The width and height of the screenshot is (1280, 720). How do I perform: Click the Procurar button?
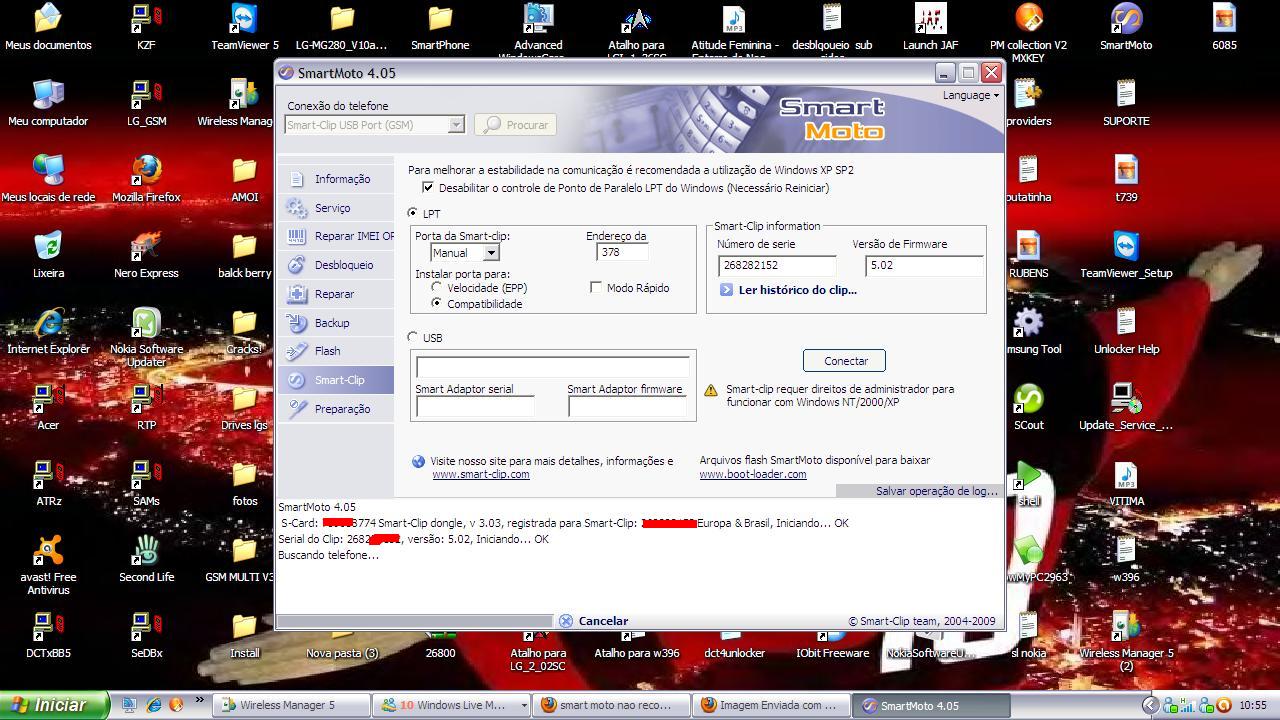516,125
